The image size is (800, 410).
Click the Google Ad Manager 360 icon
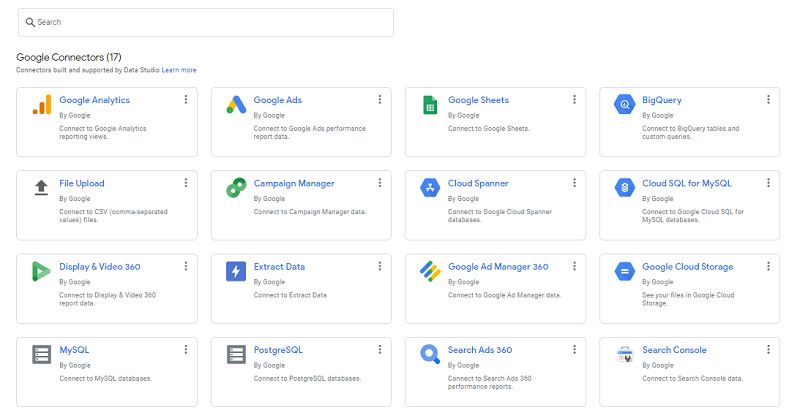[430, 271]
